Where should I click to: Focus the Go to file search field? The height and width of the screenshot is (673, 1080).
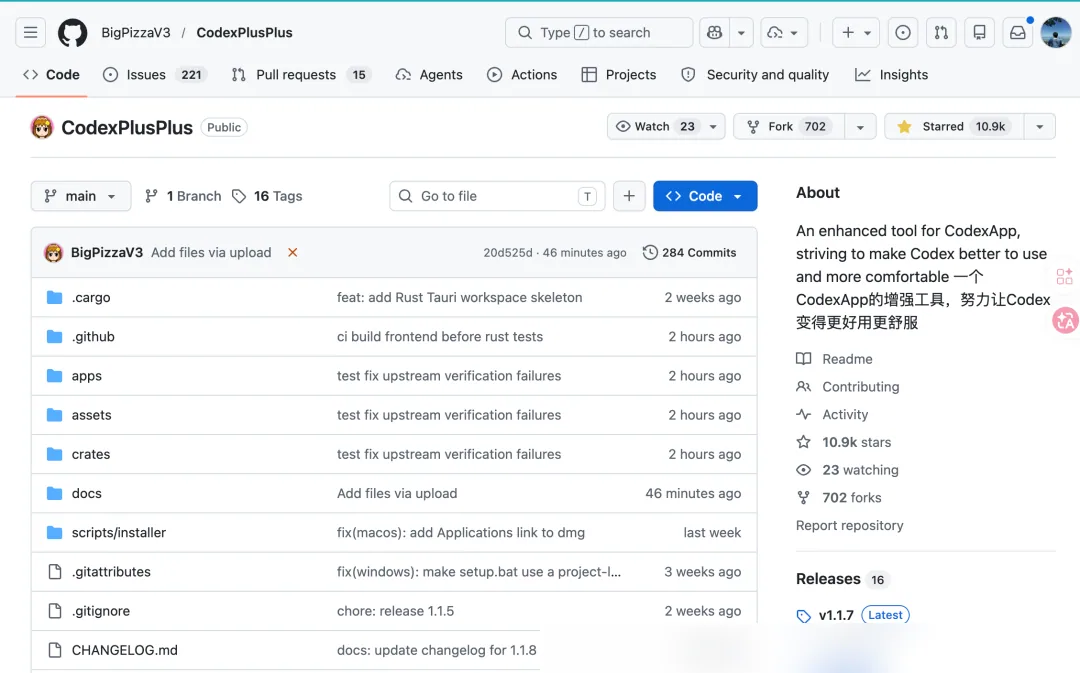tap(497, 196)
